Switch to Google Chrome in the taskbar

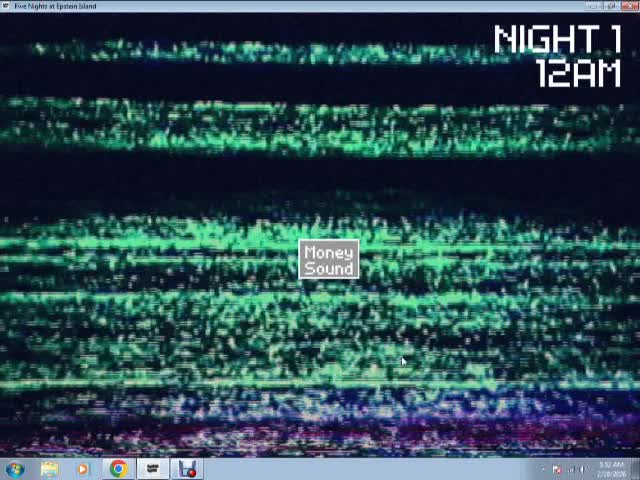(118, 469)
